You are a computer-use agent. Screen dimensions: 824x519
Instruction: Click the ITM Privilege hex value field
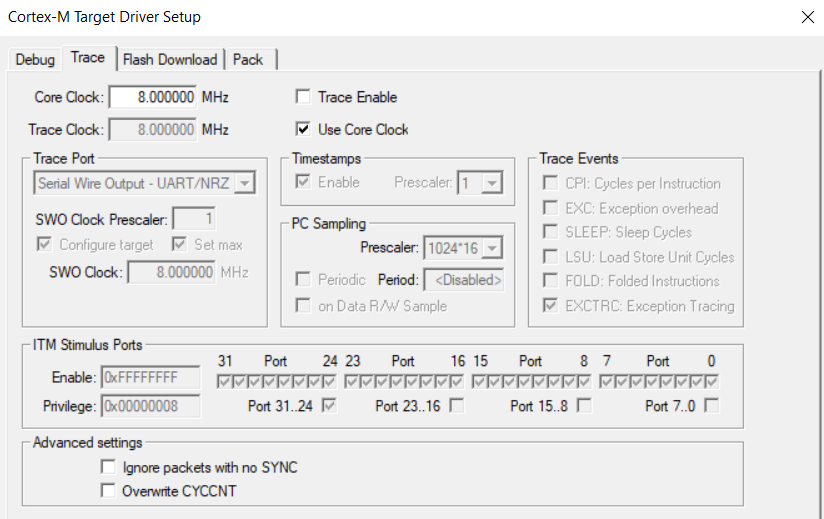pyautogui.click(x=149, y=405)
